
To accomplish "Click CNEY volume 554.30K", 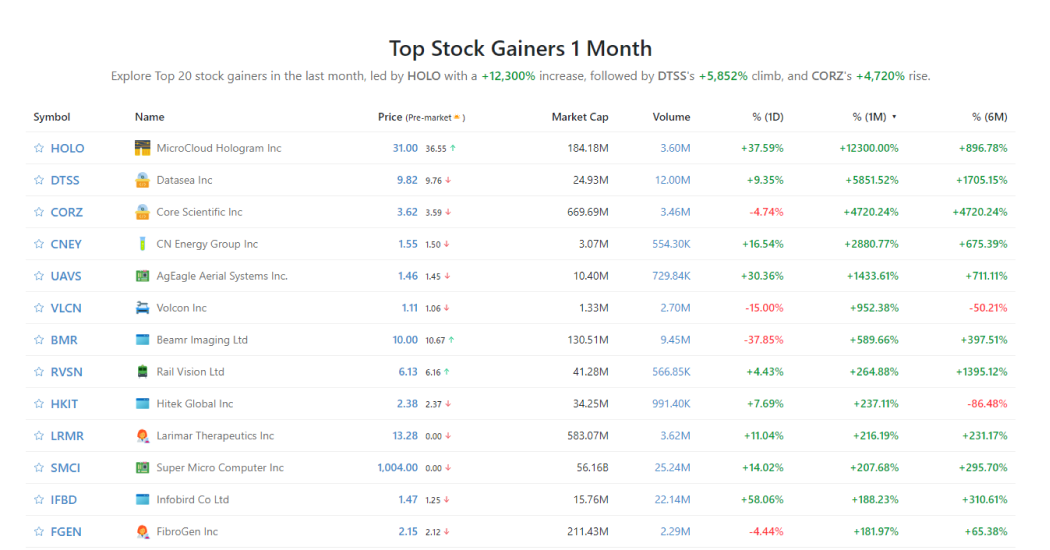I will pyautogui.click(x=671, y=244).
